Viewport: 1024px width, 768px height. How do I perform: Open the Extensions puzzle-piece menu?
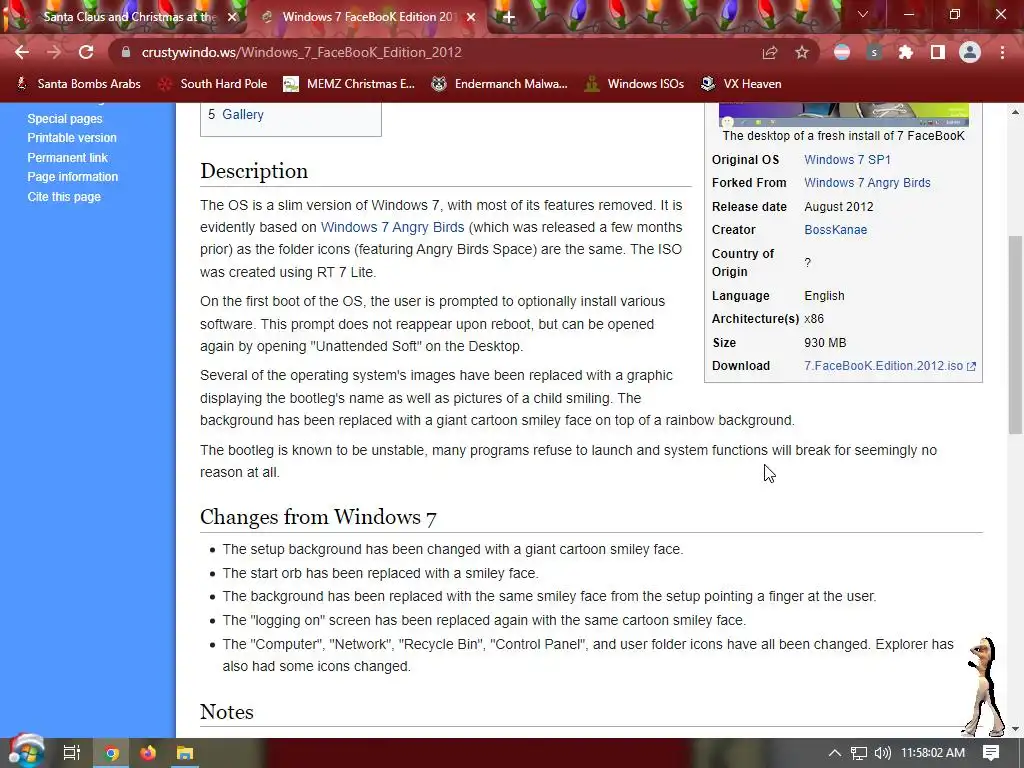[x=906, y=52]
